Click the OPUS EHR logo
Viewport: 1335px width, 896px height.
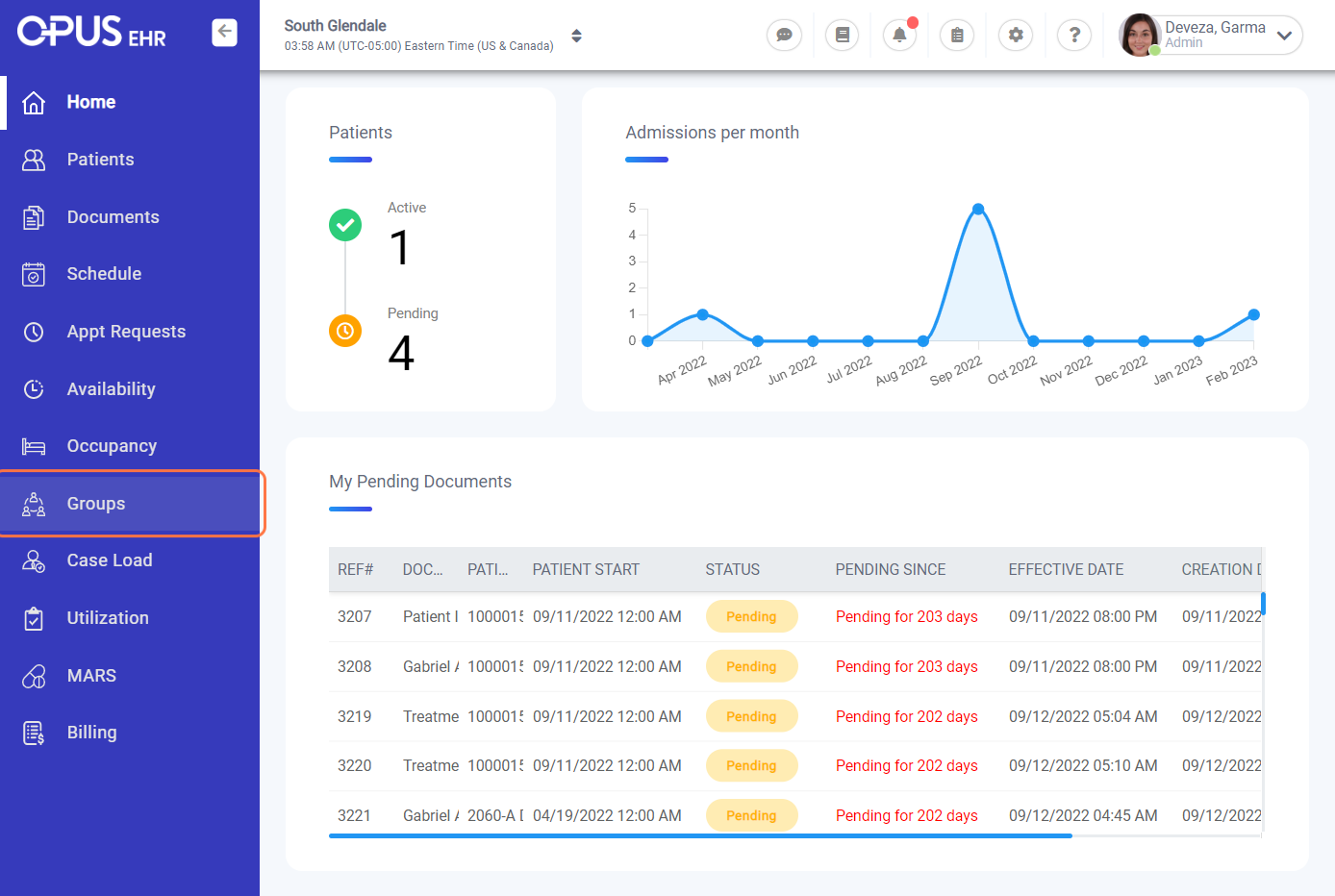click(x=91, y=32)
